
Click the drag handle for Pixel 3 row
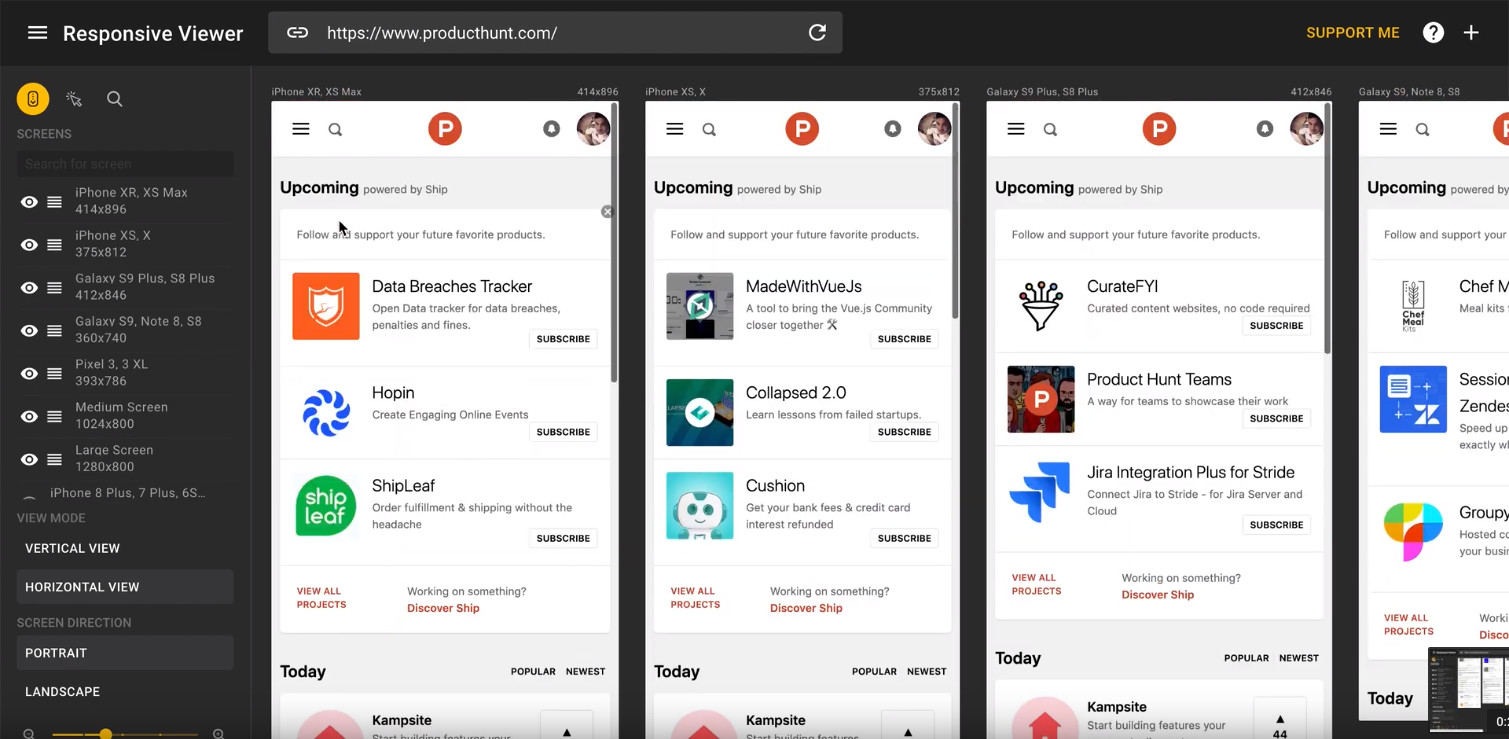pos(55,374)
